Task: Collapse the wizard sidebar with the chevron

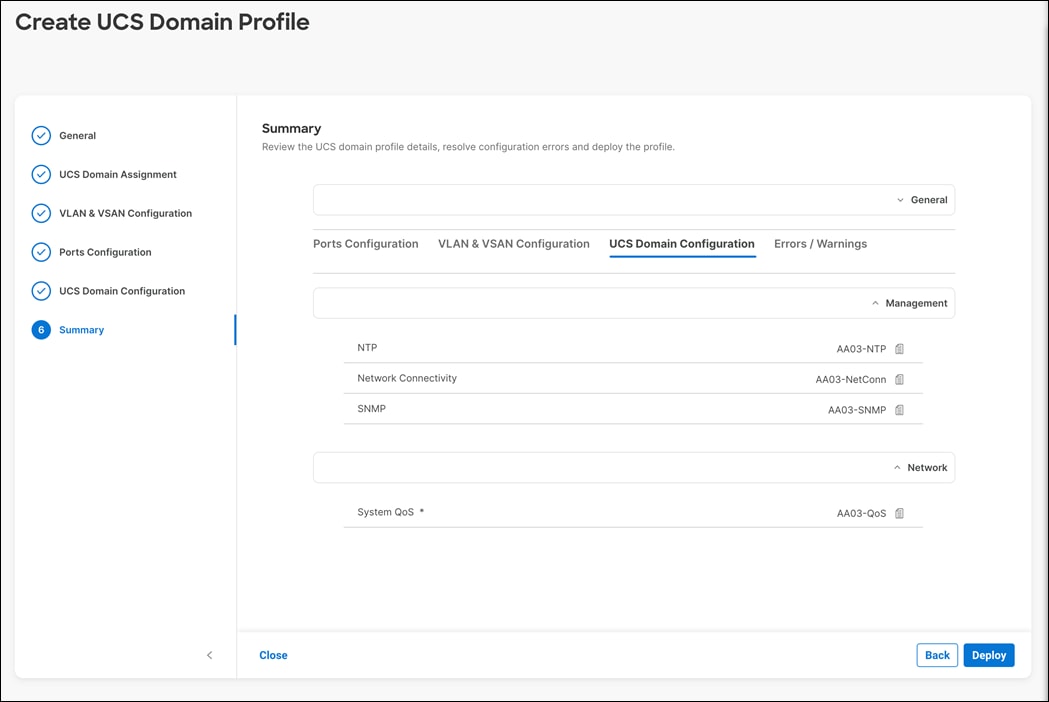Action: 210,655
